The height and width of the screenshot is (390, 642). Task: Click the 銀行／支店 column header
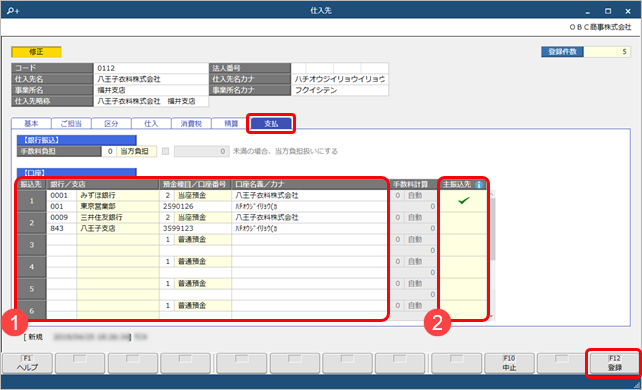103,185
